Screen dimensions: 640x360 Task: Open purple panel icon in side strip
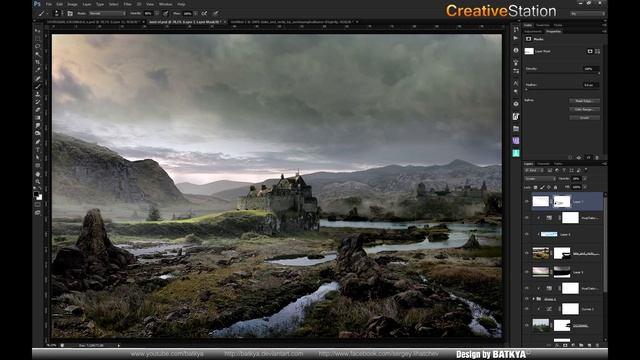[516, 140]
